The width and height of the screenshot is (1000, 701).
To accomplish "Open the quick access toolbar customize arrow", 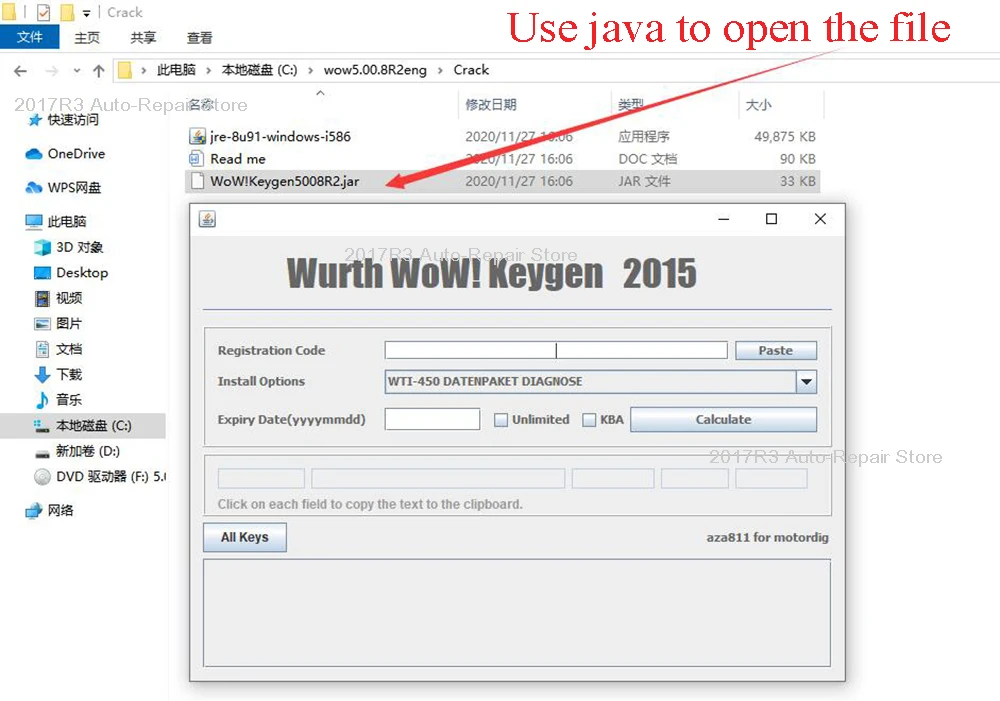I will coord(87,13).
